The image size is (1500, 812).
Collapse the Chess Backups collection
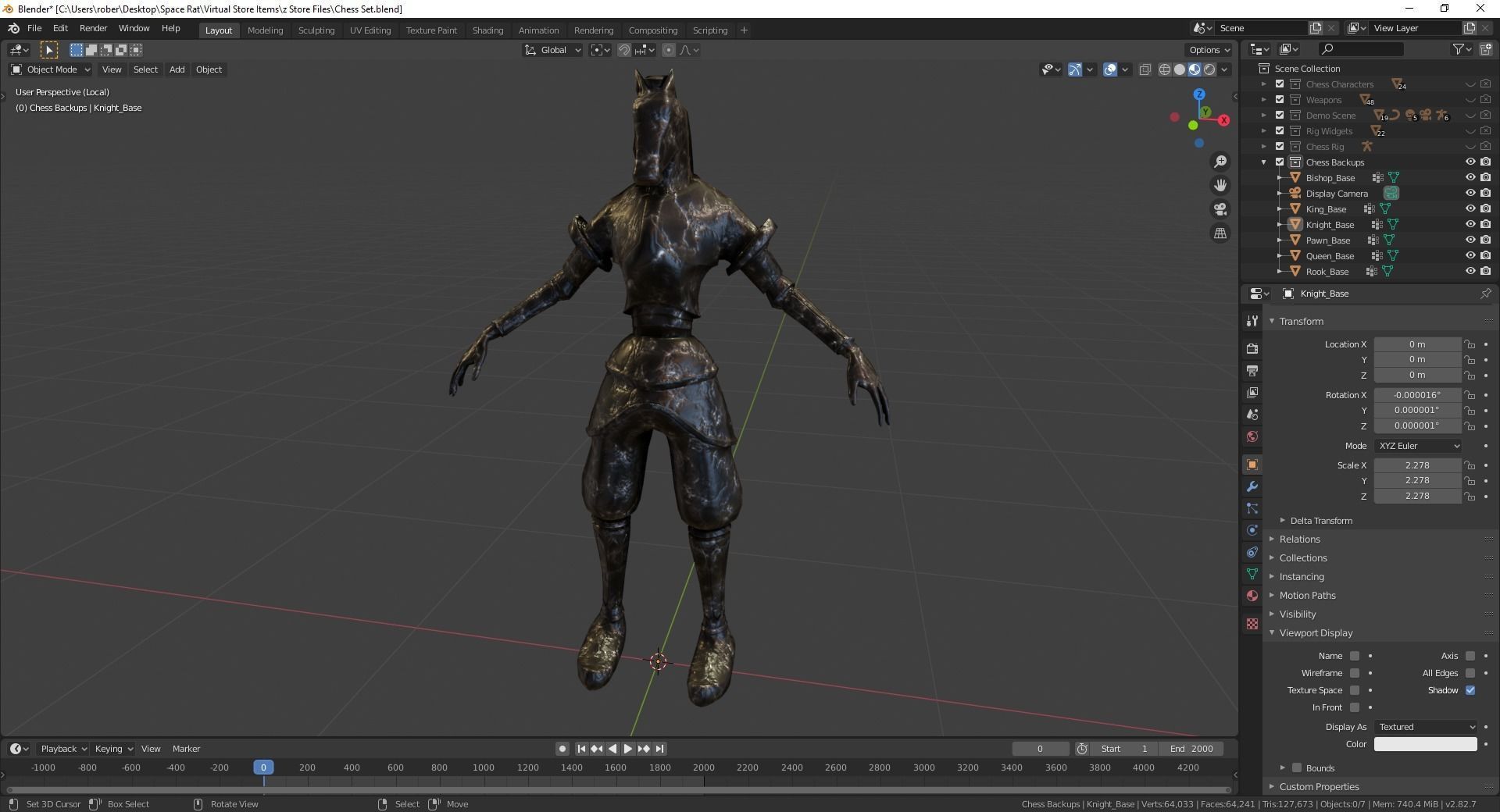coord(1264,162)
